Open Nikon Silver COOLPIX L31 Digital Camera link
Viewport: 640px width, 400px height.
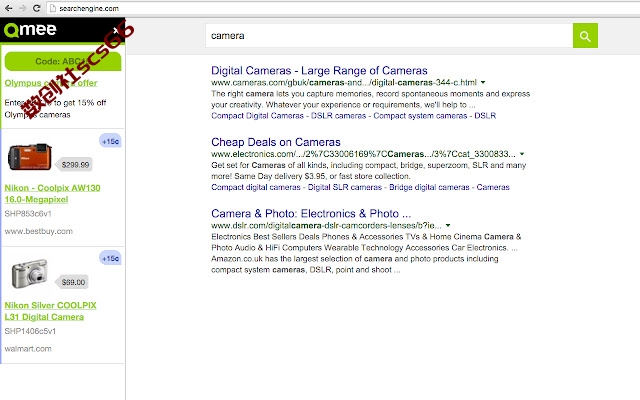tap(51, 311)
